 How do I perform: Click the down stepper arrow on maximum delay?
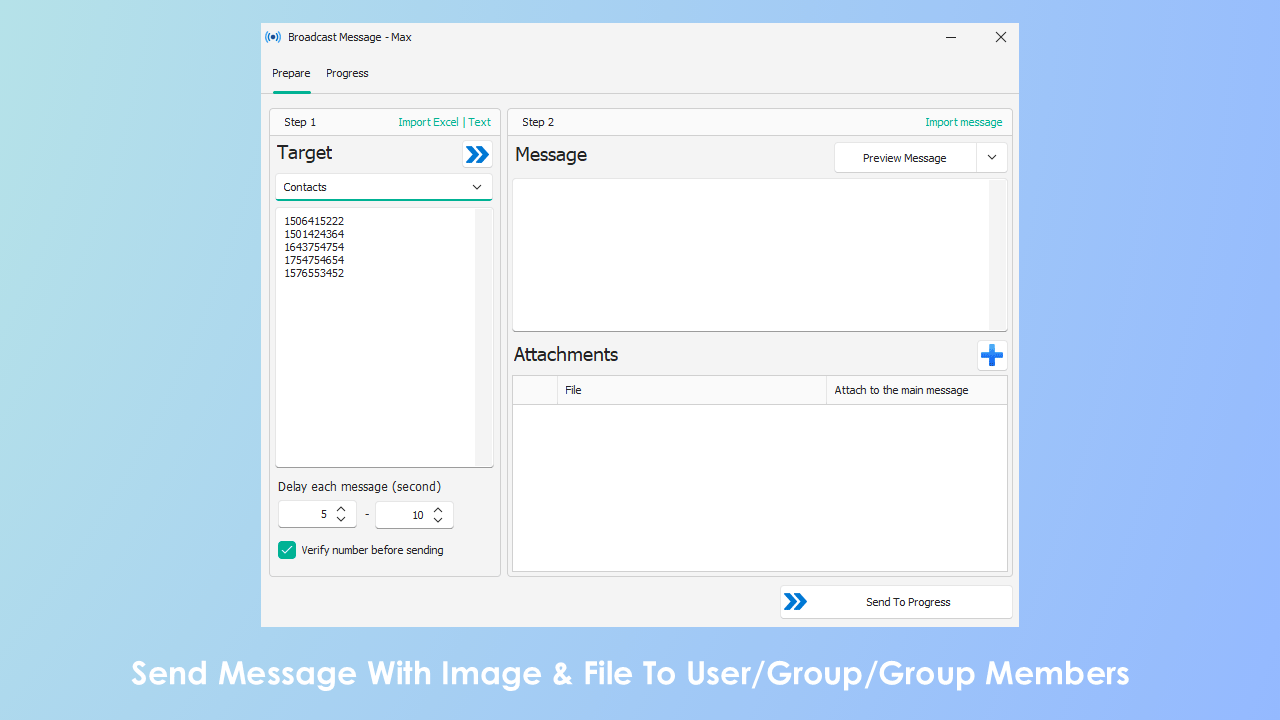(438, 520)
